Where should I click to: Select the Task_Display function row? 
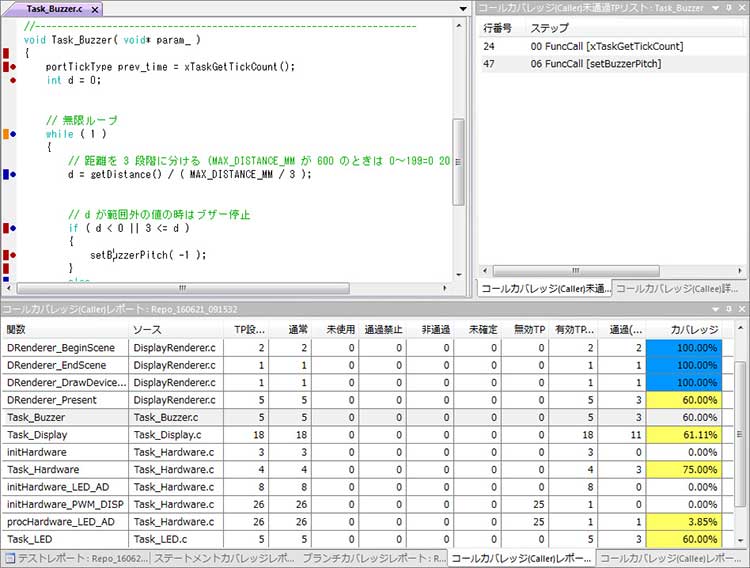pyautogui.click(x=367, y=434)
